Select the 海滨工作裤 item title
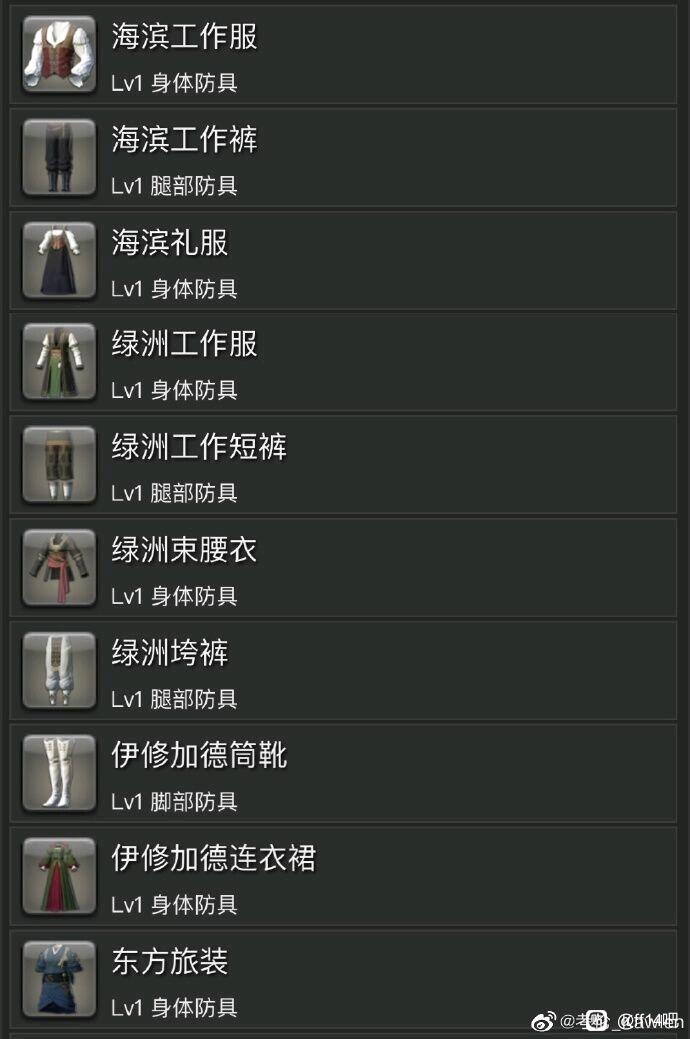This screenshot has height=1039, width=690. click(x=184, y=139)
